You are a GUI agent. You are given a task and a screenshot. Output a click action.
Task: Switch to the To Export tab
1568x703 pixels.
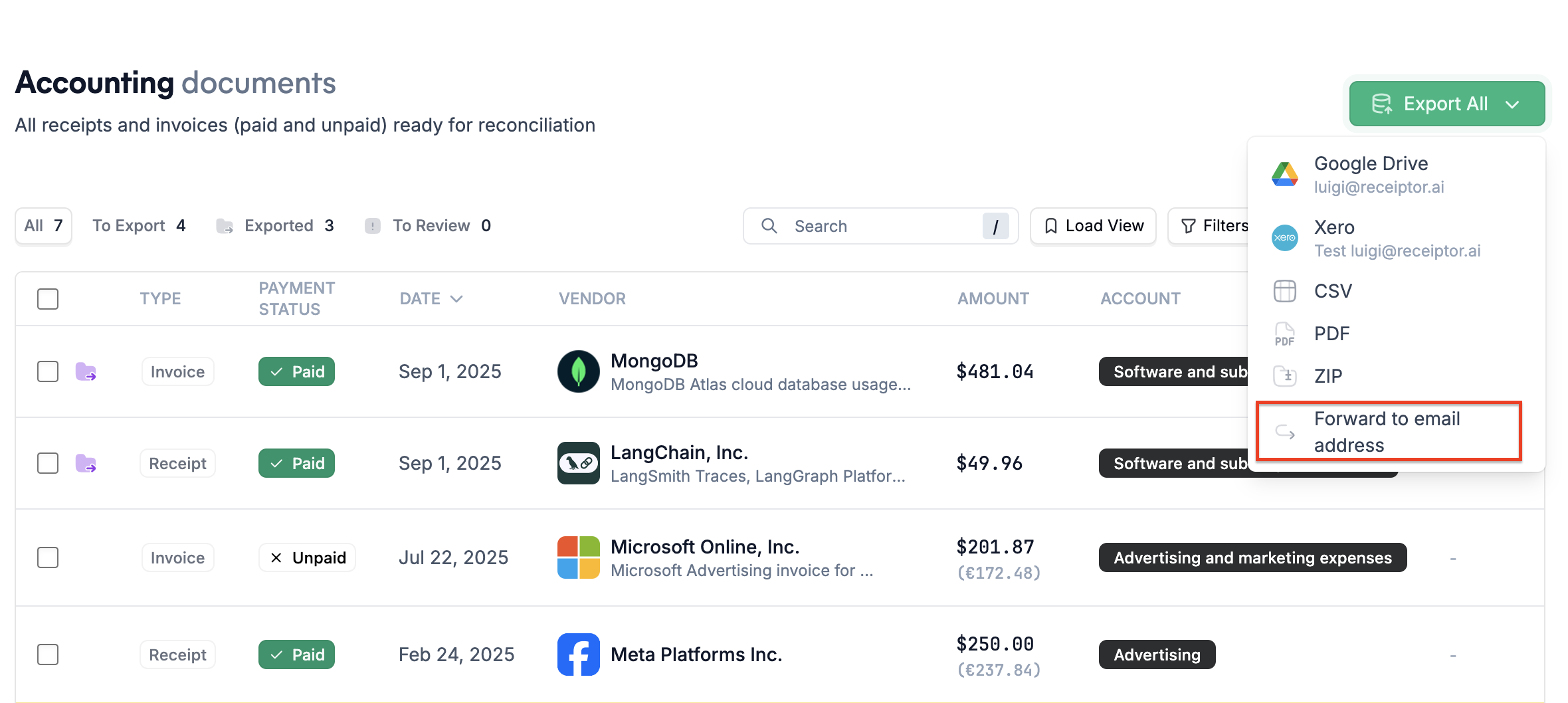[139, 226]
